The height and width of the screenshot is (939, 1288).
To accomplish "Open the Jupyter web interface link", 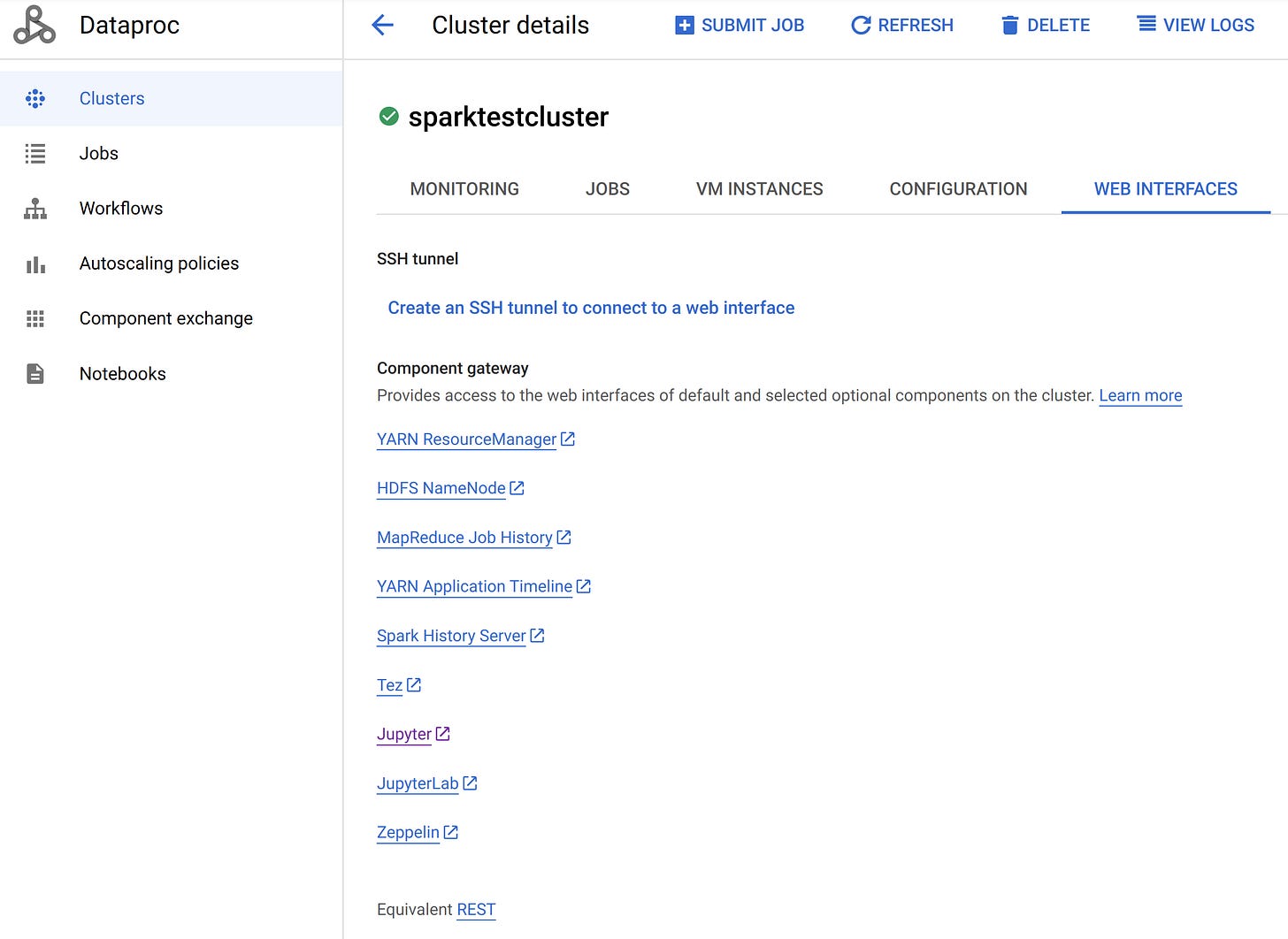I will [x=404, y=734].
